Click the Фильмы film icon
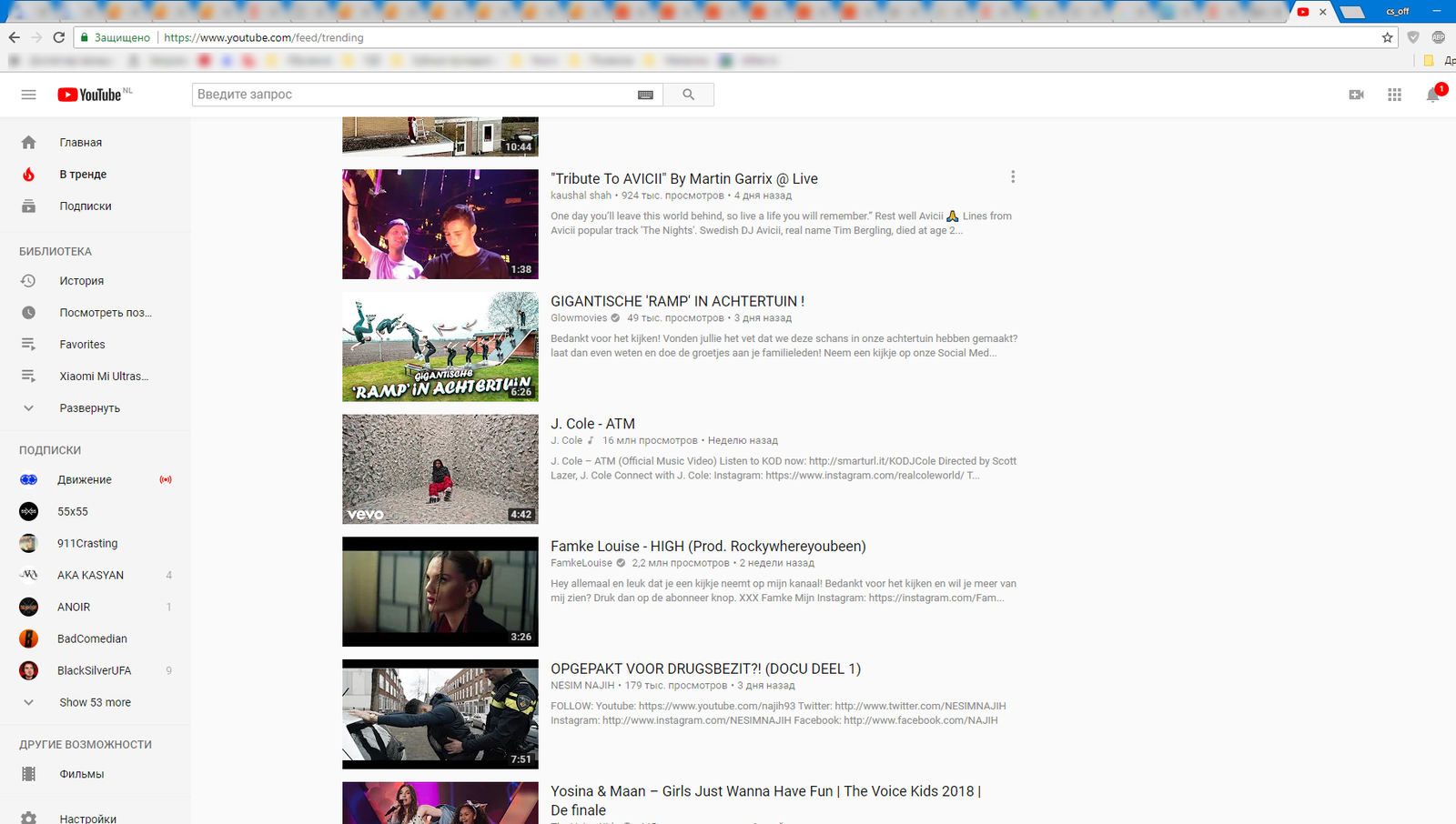 28,774
